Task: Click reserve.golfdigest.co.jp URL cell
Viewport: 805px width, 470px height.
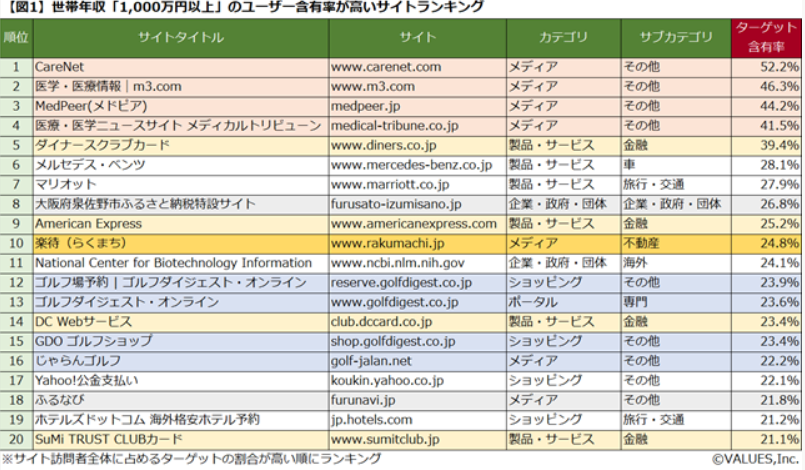Action: click(417, 283)
